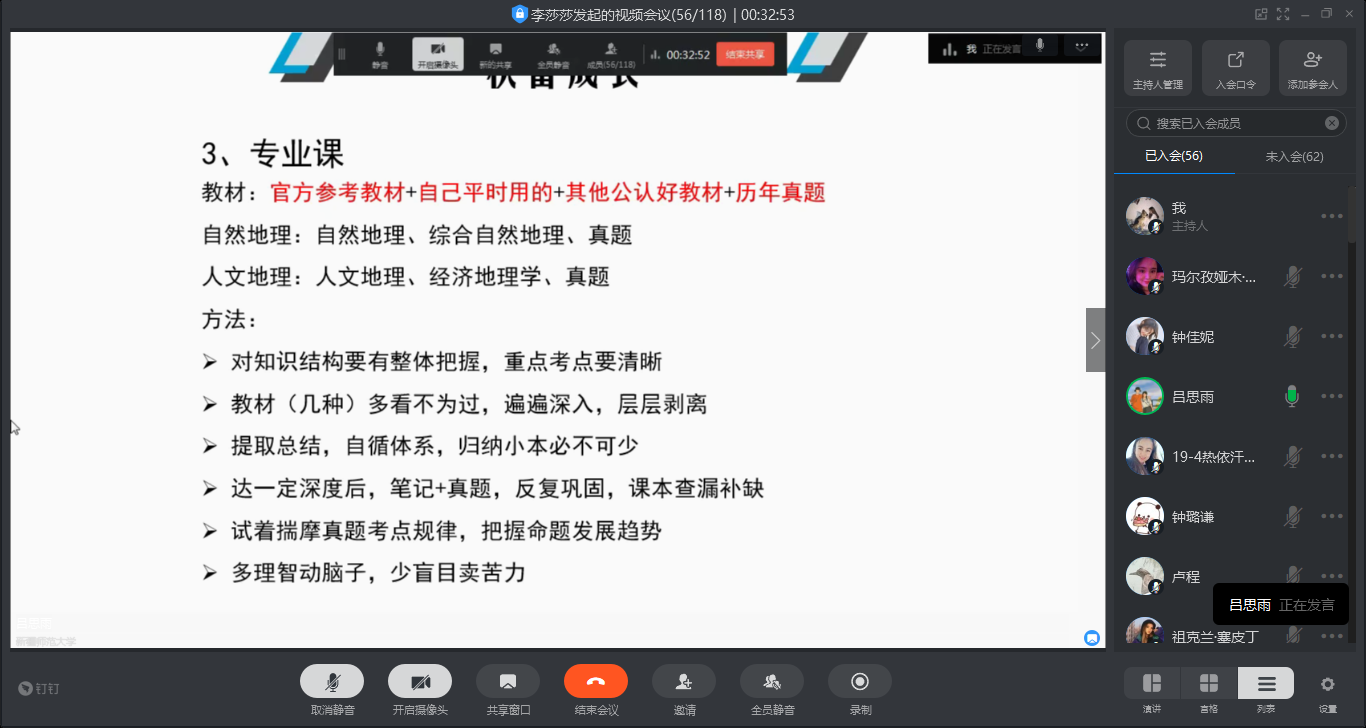This screenshot has height=728, width=1366.
Task: Open 主持人管理 host management panel
Action: (x=1157, y=68)
